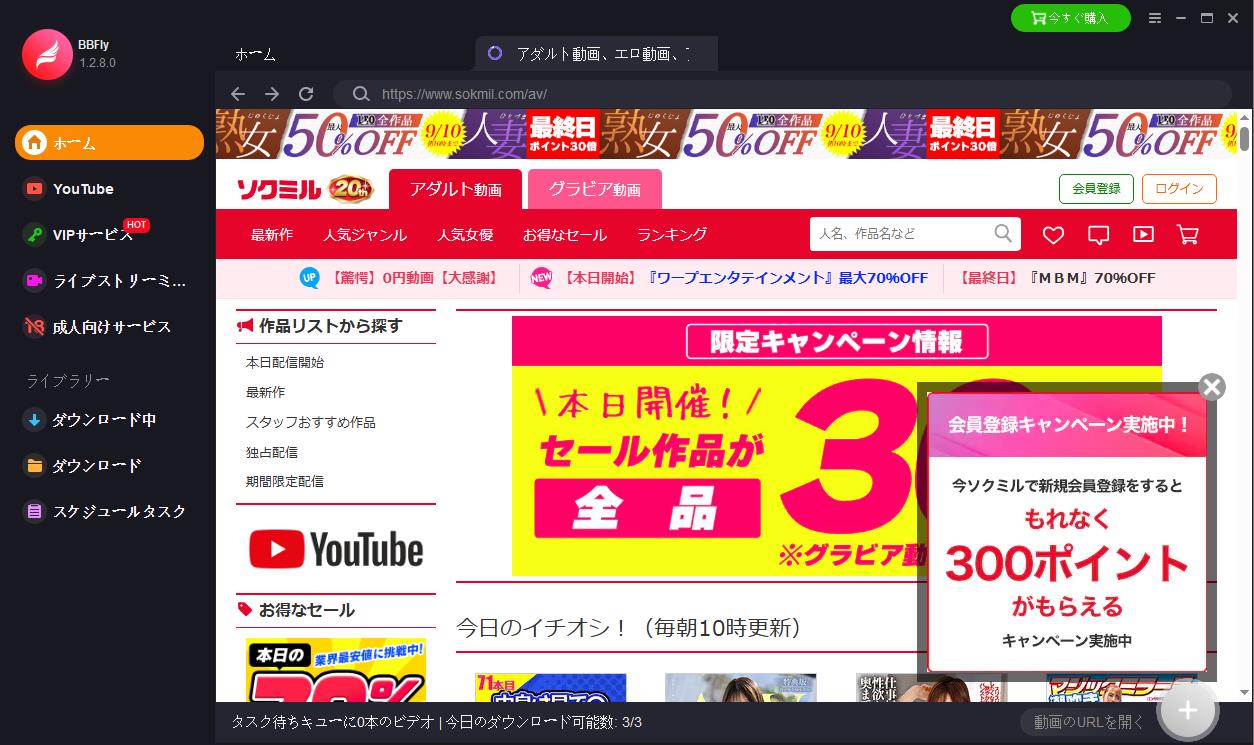Click the 会員登録キャンペーン実施中 popup
1254x745 pixels.
[x=1067, y=532]
